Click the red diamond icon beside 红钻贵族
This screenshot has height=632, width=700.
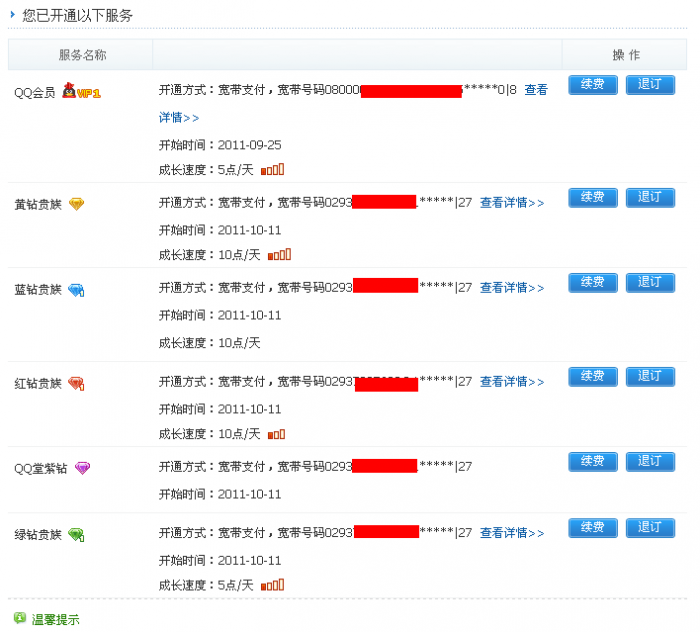76,383
